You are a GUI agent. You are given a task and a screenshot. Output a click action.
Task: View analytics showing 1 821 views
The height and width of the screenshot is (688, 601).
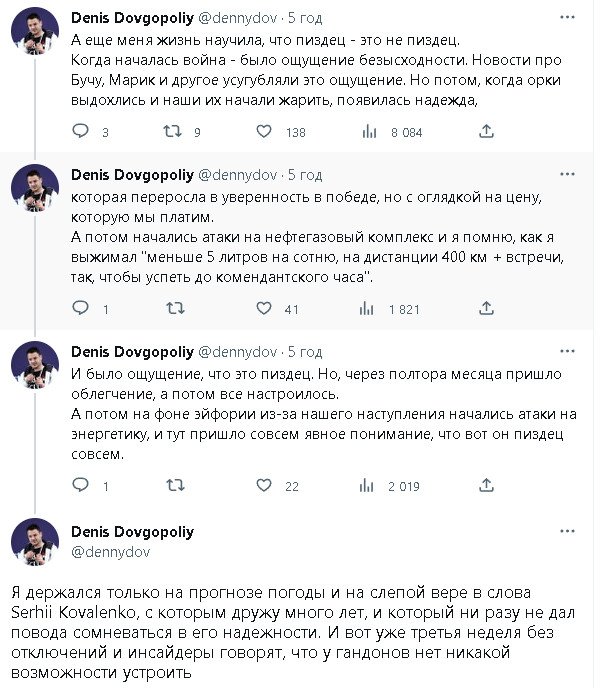click(368, 309)
